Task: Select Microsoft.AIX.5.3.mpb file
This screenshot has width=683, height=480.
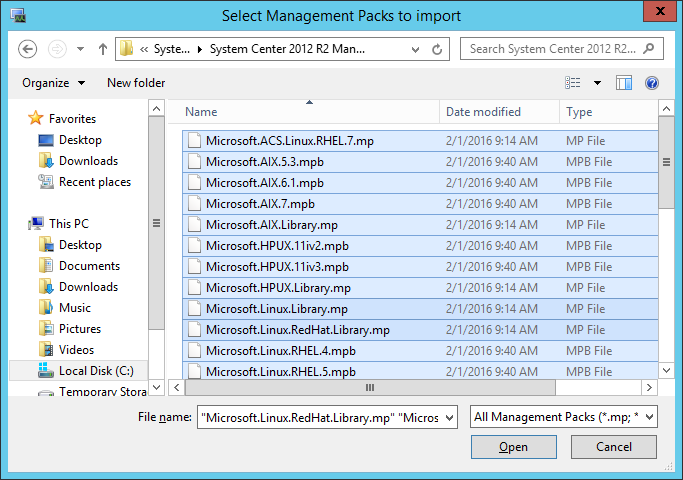Action: pyautogui.click(x=420, y=162)
